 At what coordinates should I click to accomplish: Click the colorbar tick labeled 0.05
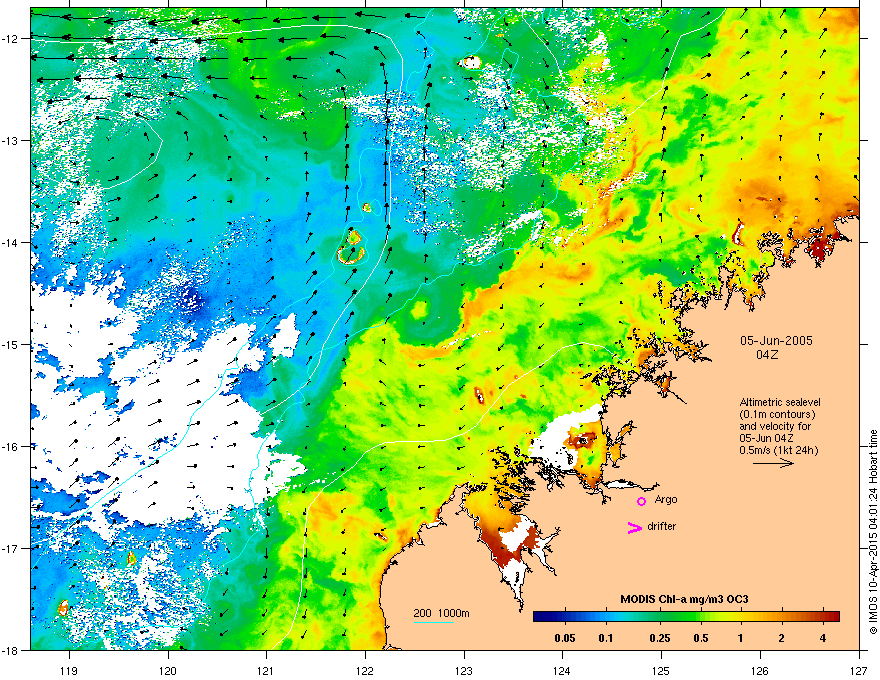(x=565, y=638)
